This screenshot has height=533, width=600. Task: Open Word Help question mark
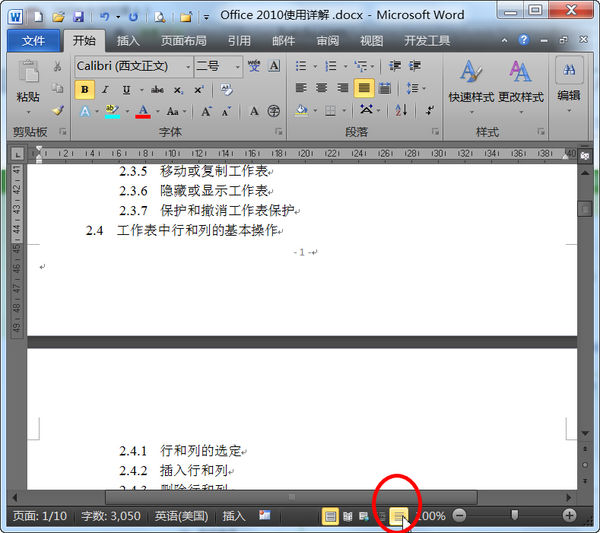tap(523, 40)
